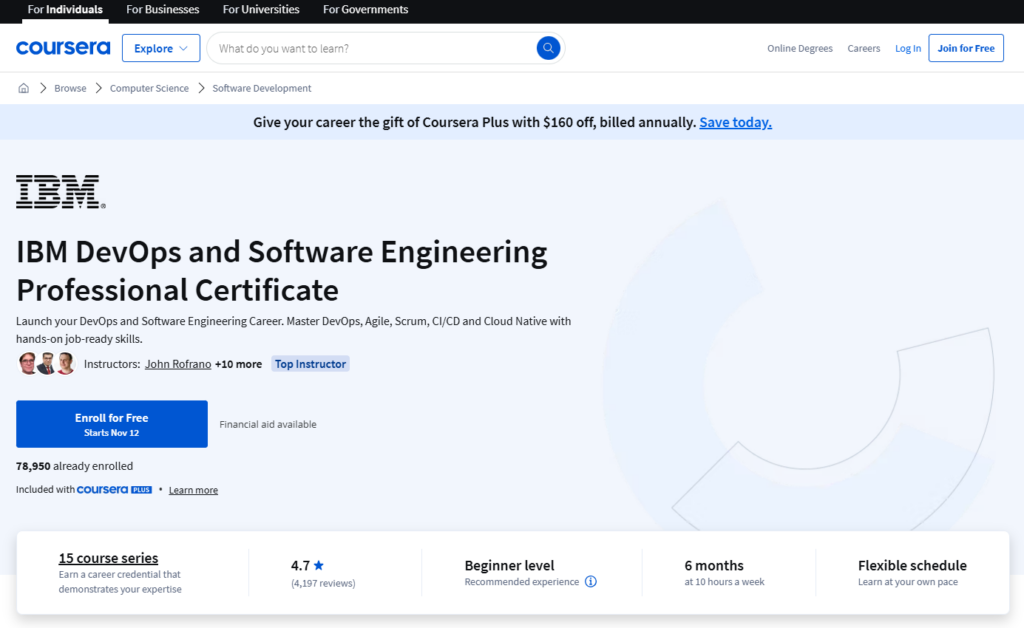1024x628 pixels.
Task: Click the '+10 more' instructors text
Action: pyautogui.click(x=238, y=364)
